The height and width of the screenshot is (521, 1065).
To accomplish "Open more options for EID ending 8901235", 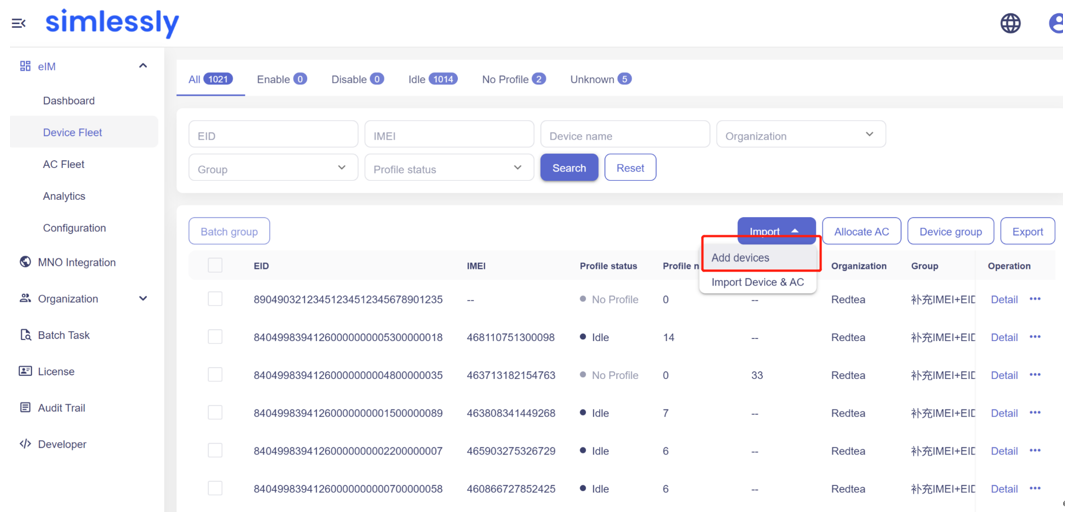I will tap(1035, 299).
